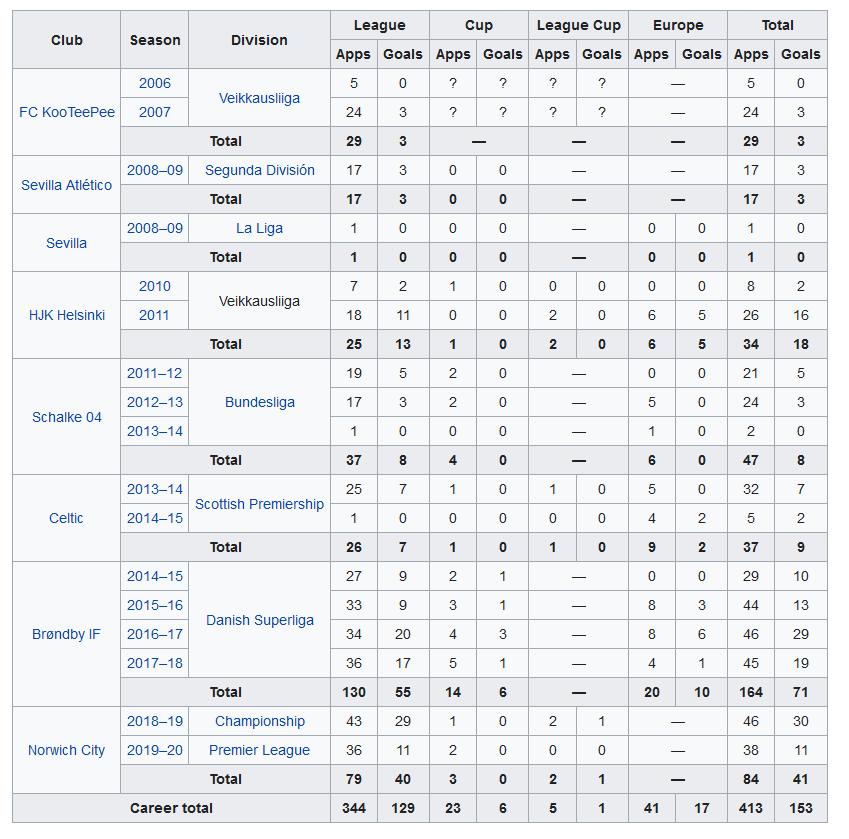Viewport: 849px width, 839px height.
Task: Open the Bundesliga division link
Action: tap(259, 402)
